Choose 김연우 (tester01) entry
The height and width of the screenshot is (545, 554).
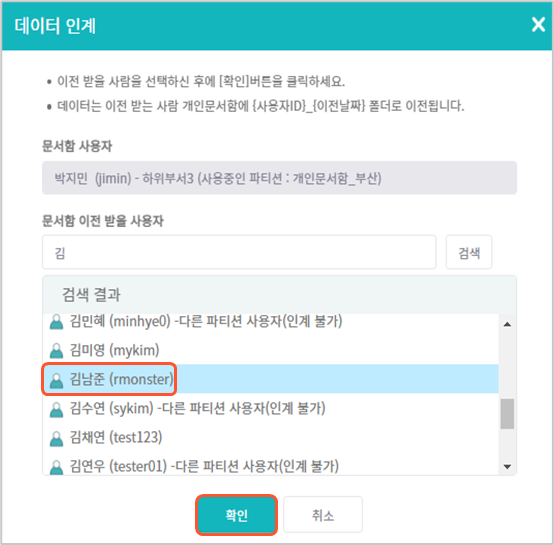(204, 466)
